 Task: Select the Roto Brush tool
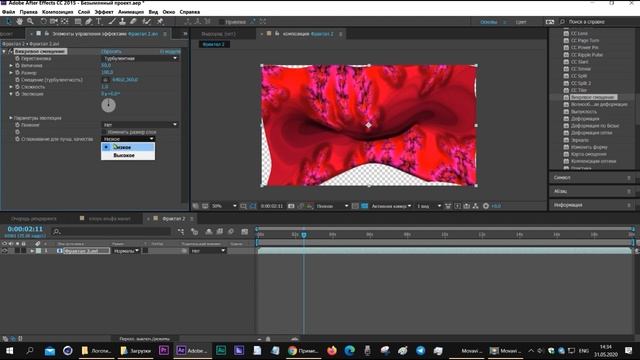147,21
